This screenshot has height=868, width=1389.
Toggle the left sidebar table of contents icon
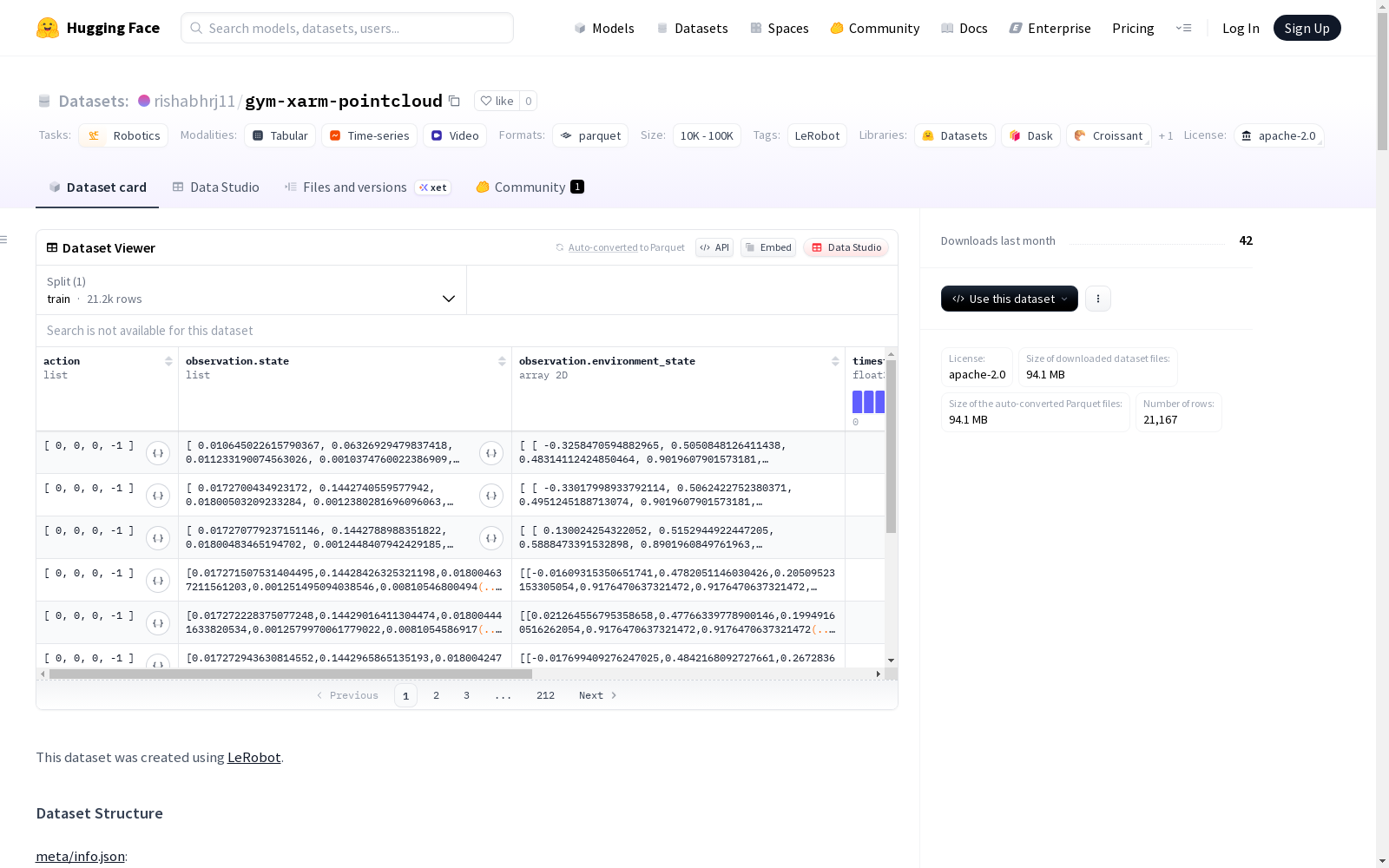4,240
